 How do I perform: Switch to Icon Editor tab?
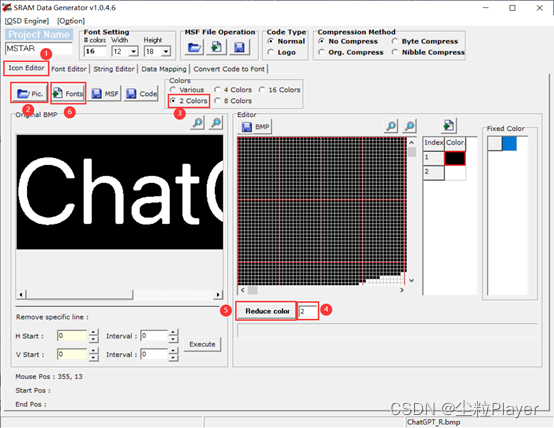(x=26, y=68)
